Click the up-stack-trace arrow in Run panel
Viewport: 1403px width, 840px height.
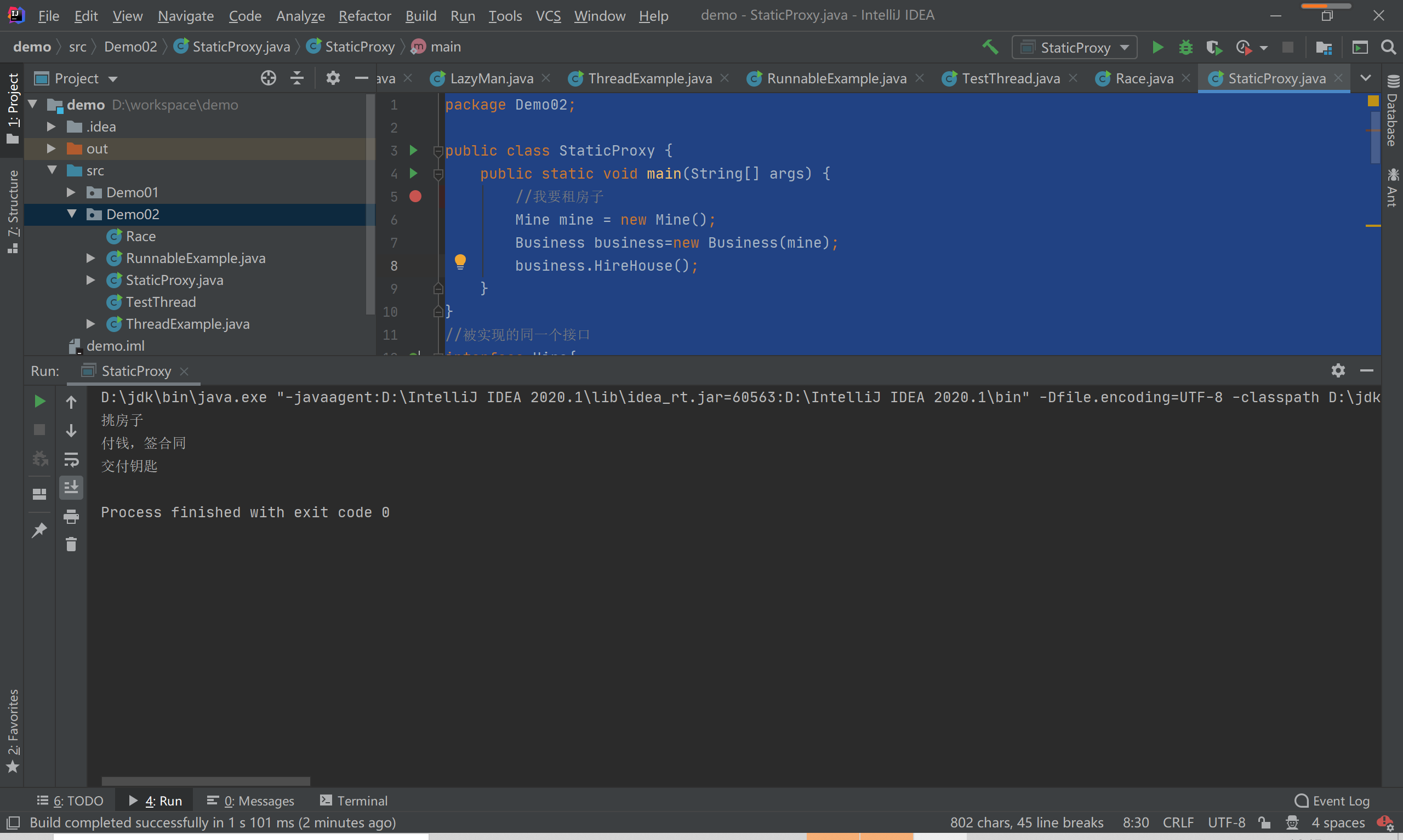point(71,402)
